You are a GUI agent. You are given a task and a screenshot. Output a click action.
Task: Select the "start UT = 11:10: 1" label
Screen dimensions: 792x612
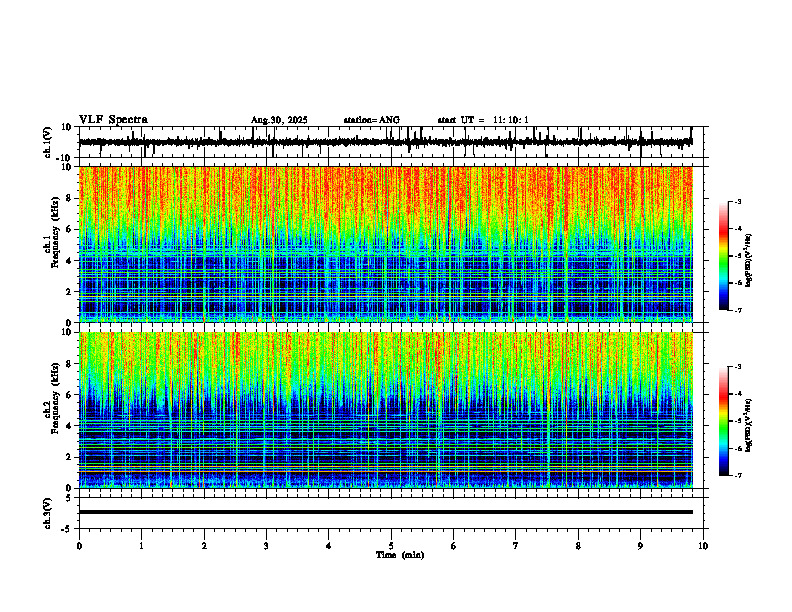point(483,120)
